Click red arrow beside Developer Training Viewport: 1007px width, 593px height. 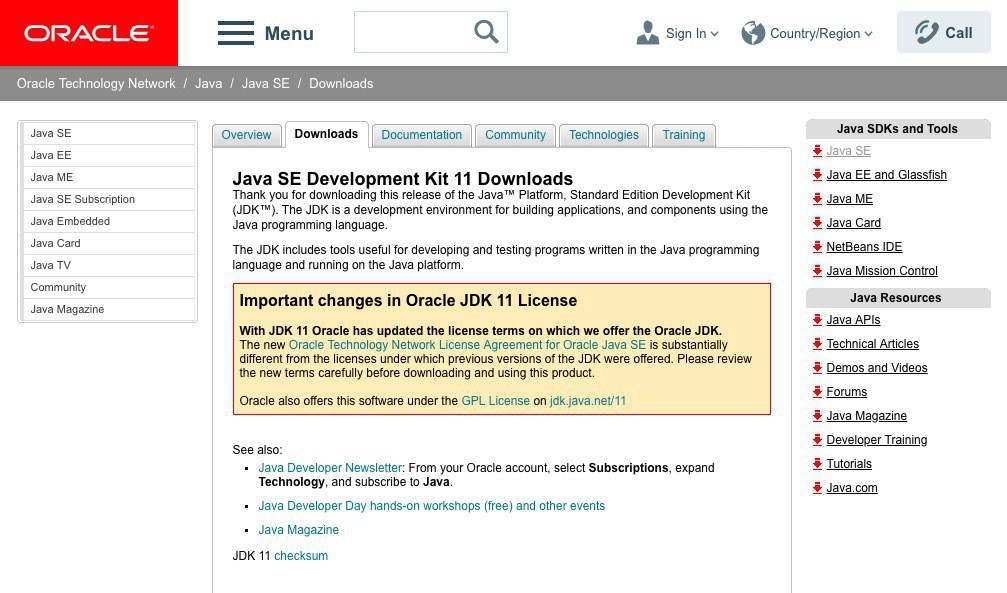tap(817, 440)
